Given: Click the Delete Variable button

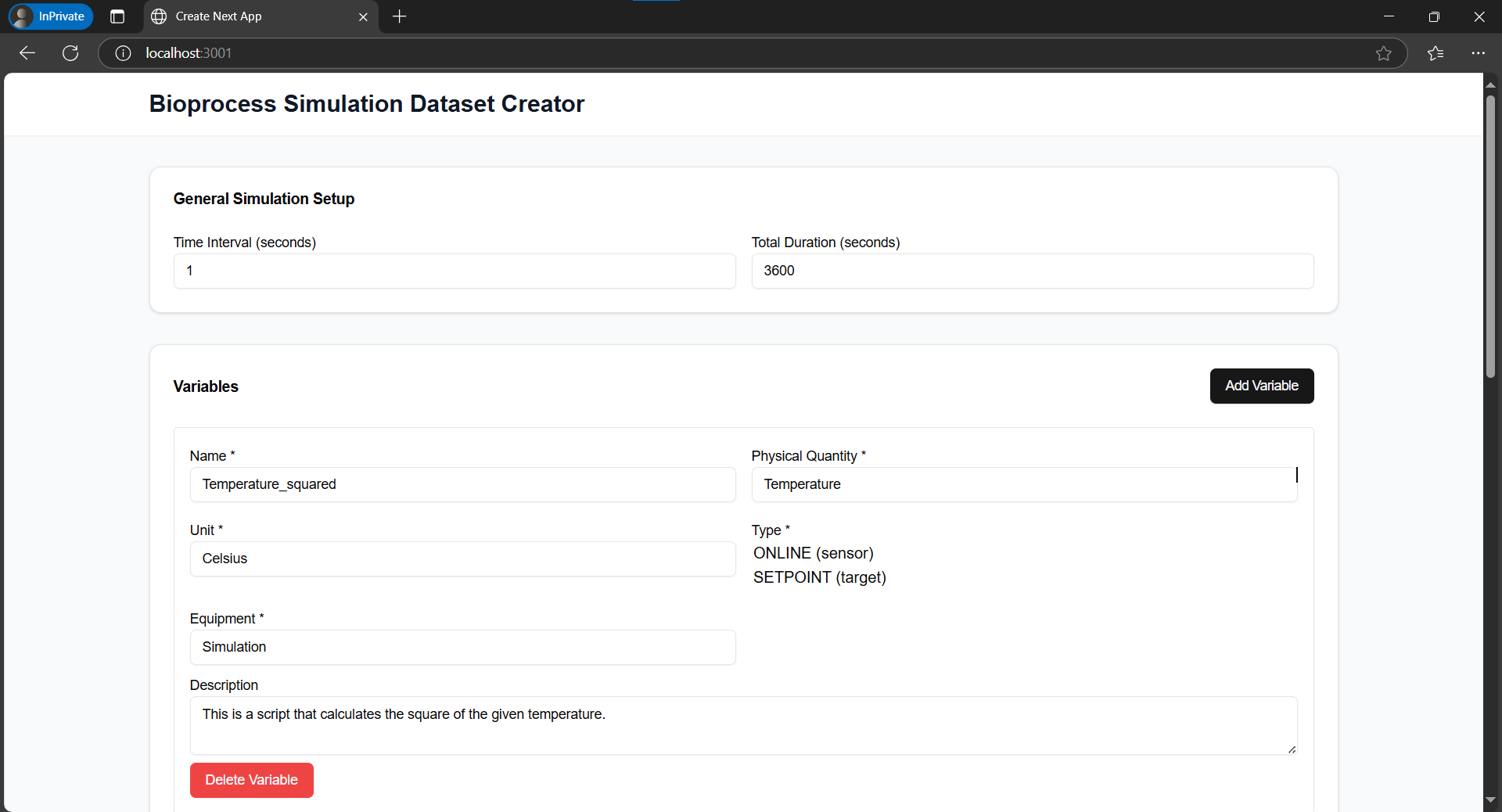Looking at the screenshot, I should [x=251, y=780].
